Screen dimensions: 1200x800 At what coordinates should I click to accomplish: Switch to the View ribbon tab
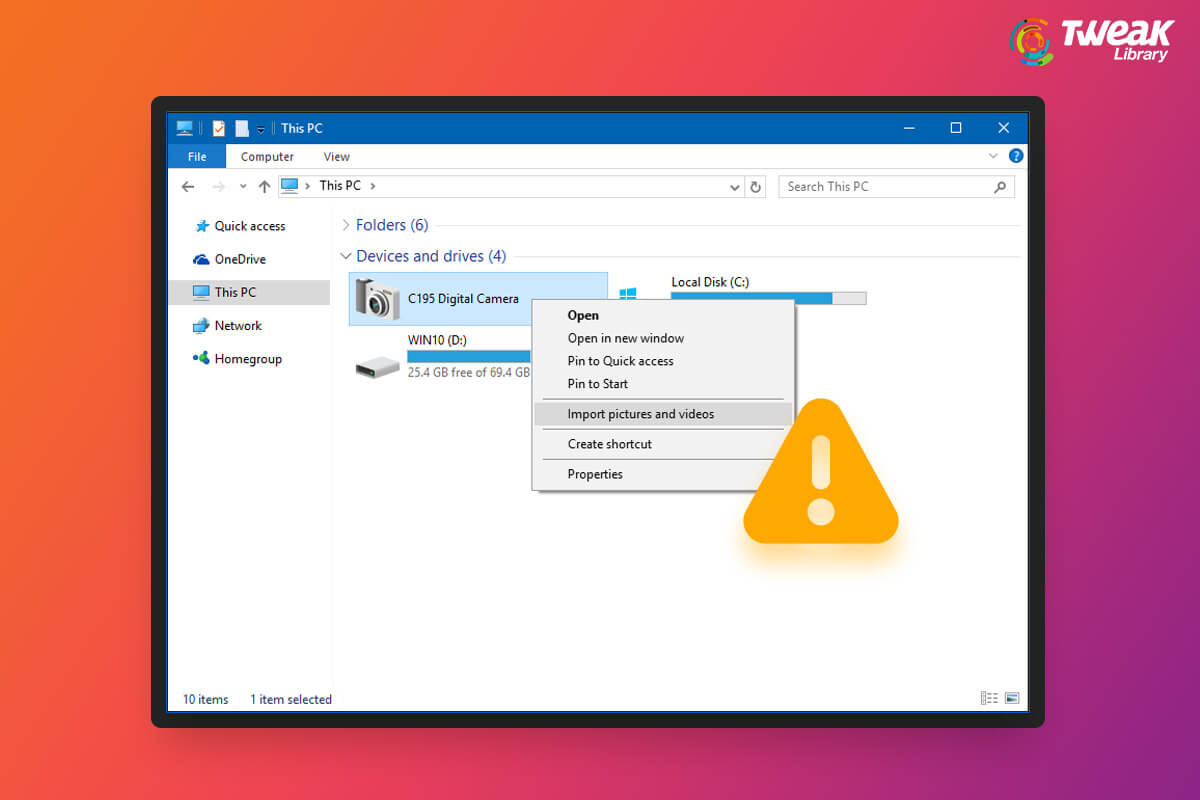pyautogui.click(x=336, y=156)
